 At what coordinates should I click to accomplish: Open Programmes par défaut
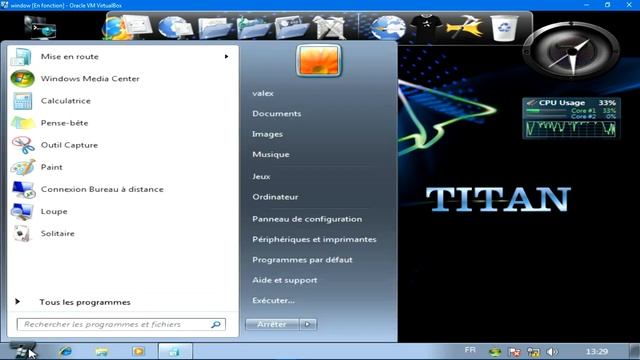click(302, 260)
